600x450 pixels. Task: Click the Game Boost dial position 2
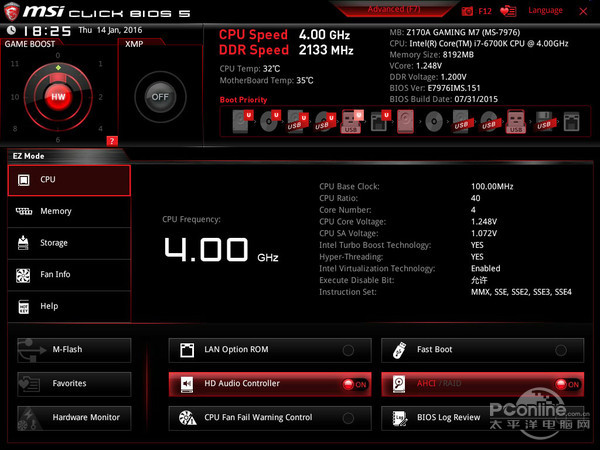click(101, 97)
